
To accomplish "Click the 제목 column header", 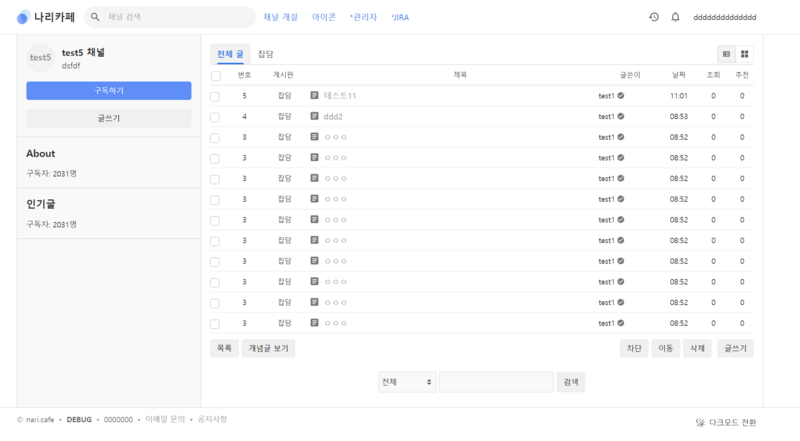I will pos(460,75).
